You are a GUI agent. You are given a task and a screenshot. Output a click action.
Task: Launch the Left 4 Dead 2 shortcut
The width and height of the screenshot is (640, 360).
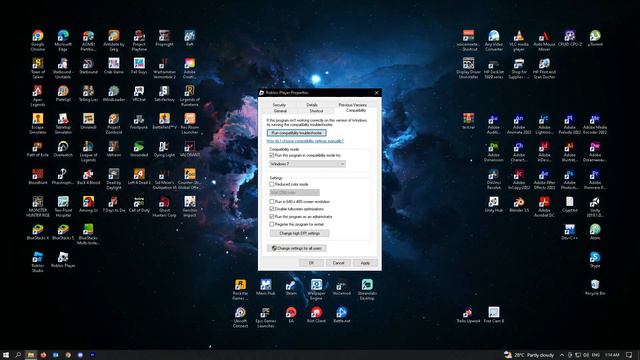139,176
